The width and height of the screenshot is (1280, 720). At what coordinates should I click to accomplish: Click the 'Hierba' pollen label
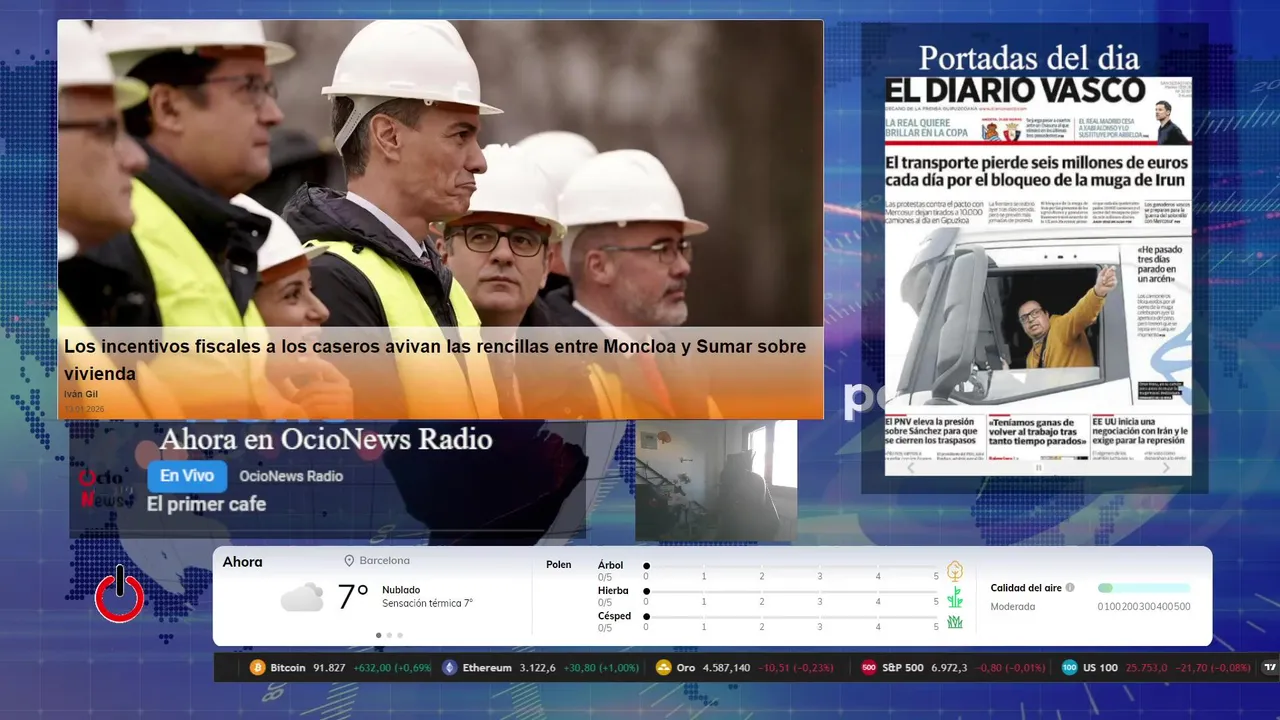tap(613, 591)
